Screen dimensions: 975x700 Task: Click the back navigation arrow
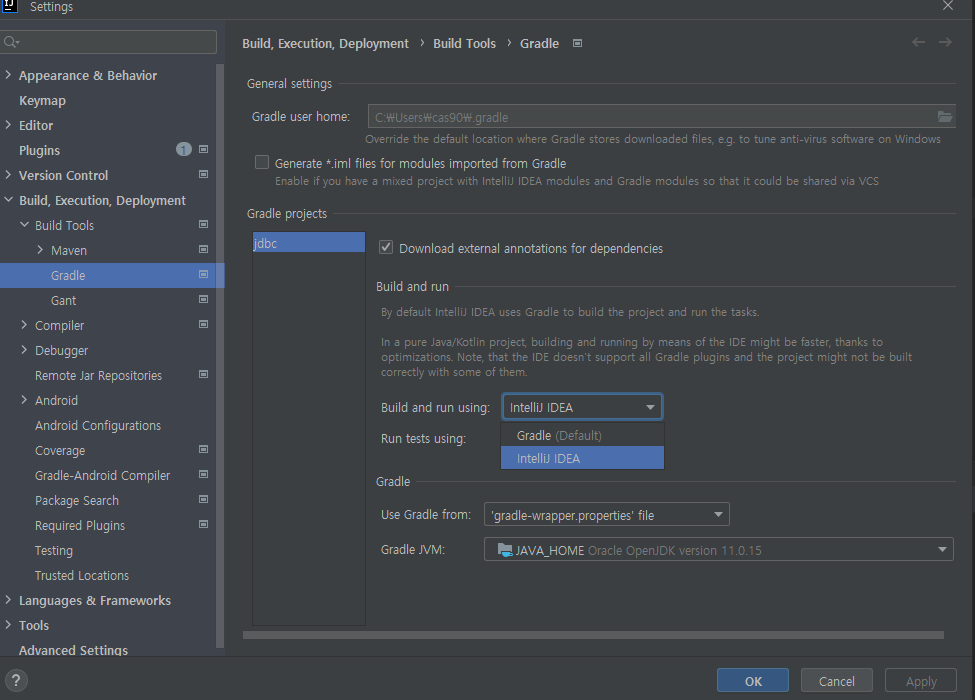tap(918, 42)
